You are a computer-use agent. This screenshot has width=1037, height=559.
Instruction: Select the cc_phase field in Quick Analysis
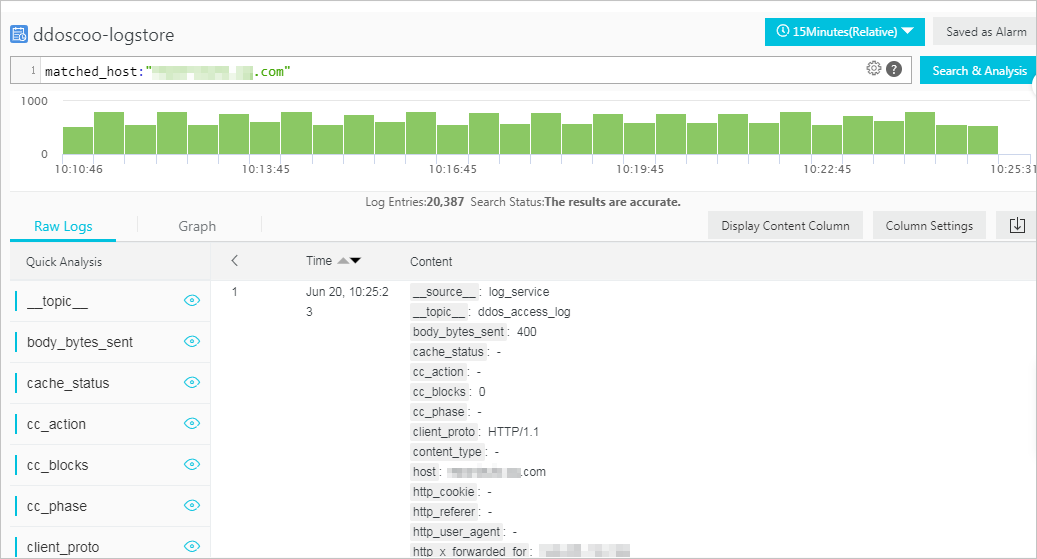tap(56, 507)
